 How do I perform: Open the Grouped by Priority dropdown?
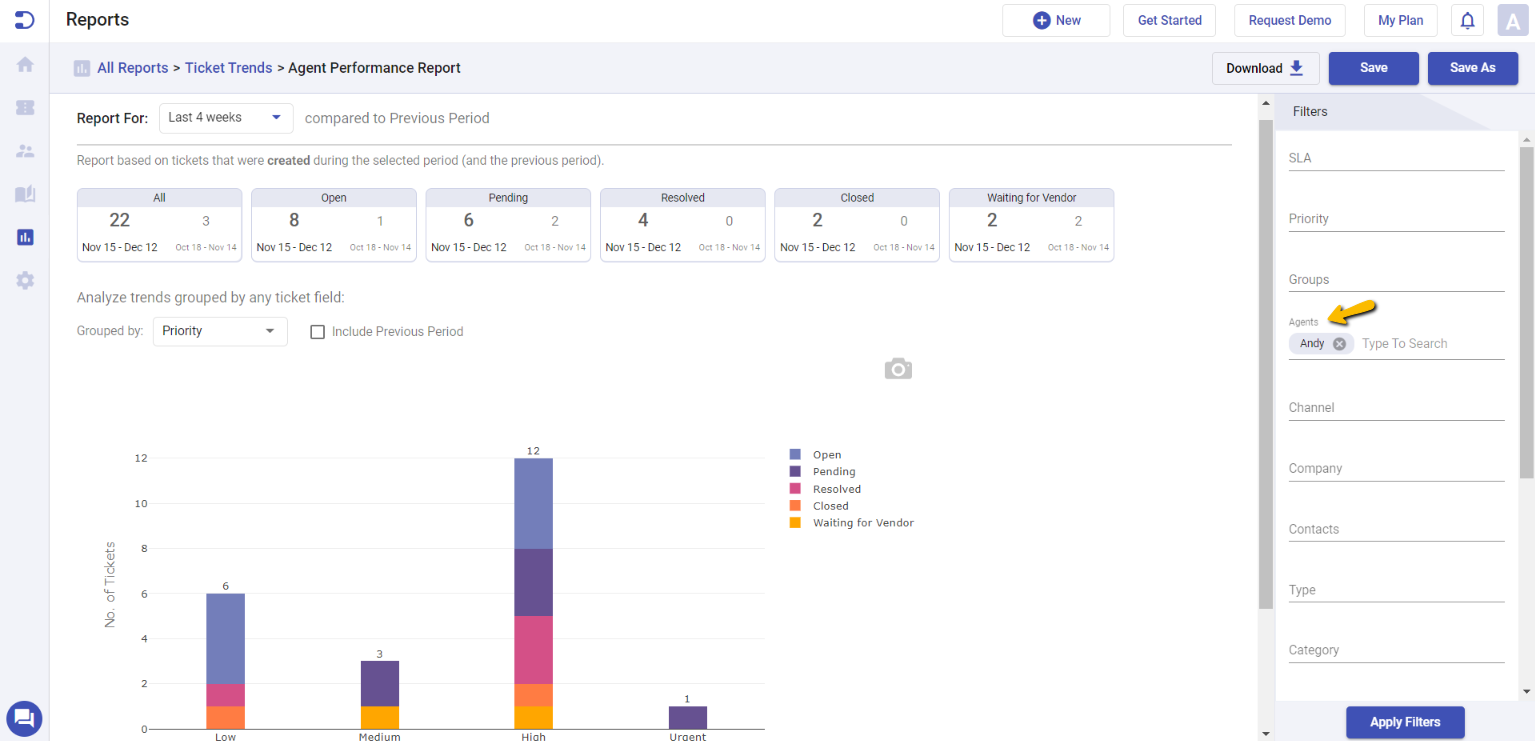click(x=220, y=331)
